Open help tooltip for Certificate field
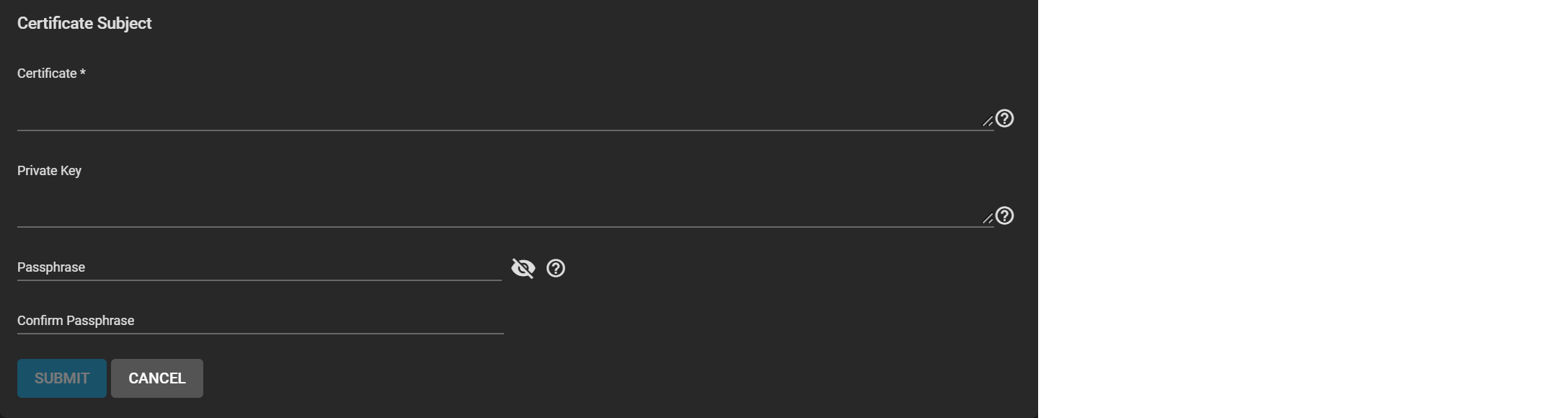This screenshot has height=418, width=1568. tap(1004, 118)
